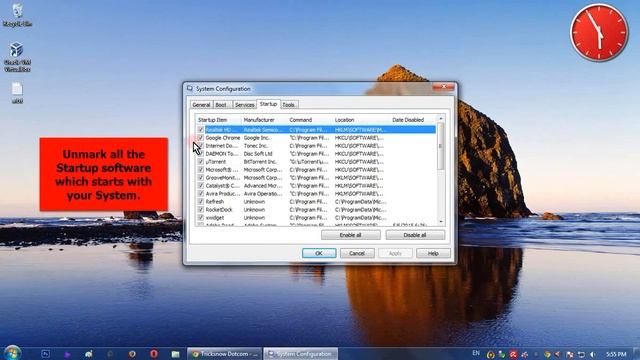The height and width of the screenshot is (360, 640).
Task: Select the 'BitTorrent Inc.' manufacturer cell
Action: pos(260,162)
